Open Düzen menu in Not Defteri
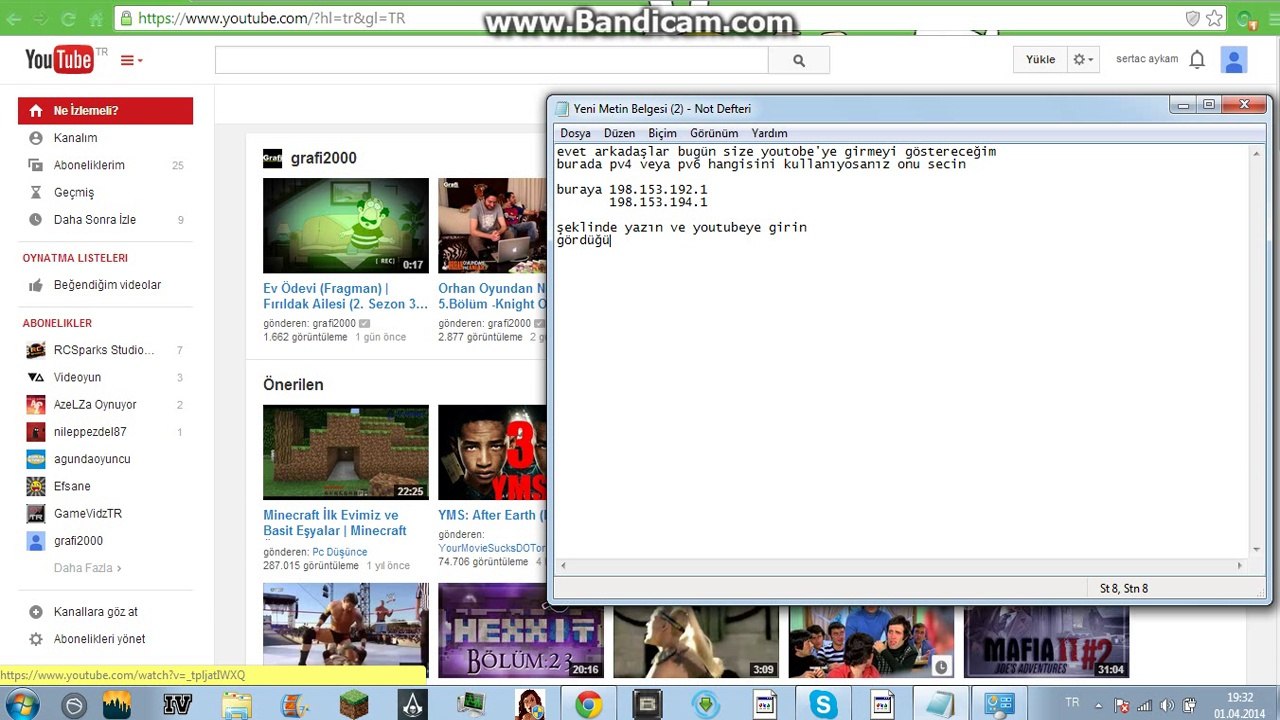 [x=619, y=133]
